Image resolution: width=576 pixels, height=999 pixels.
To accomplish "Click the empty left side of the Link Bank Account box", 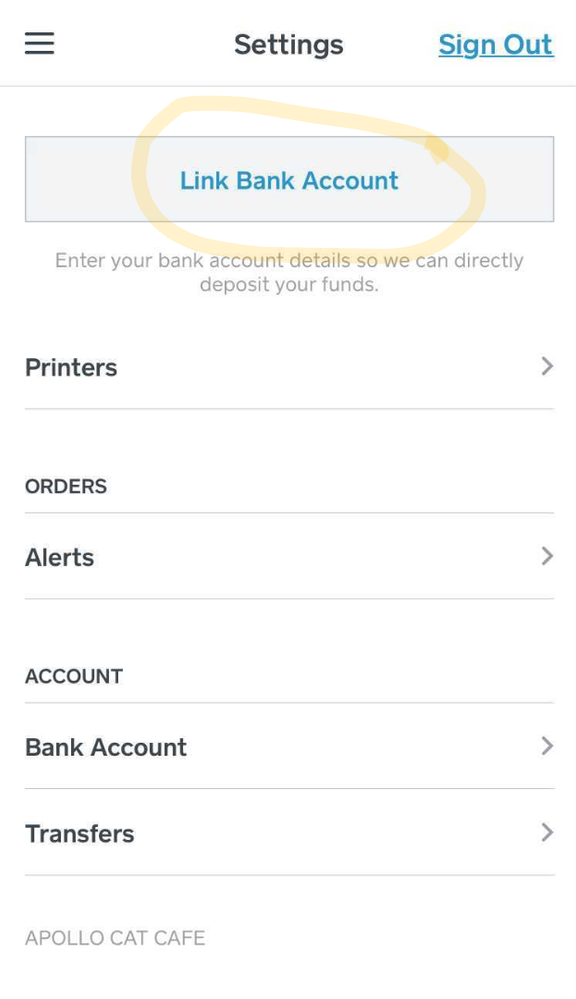I will (78, 179).
